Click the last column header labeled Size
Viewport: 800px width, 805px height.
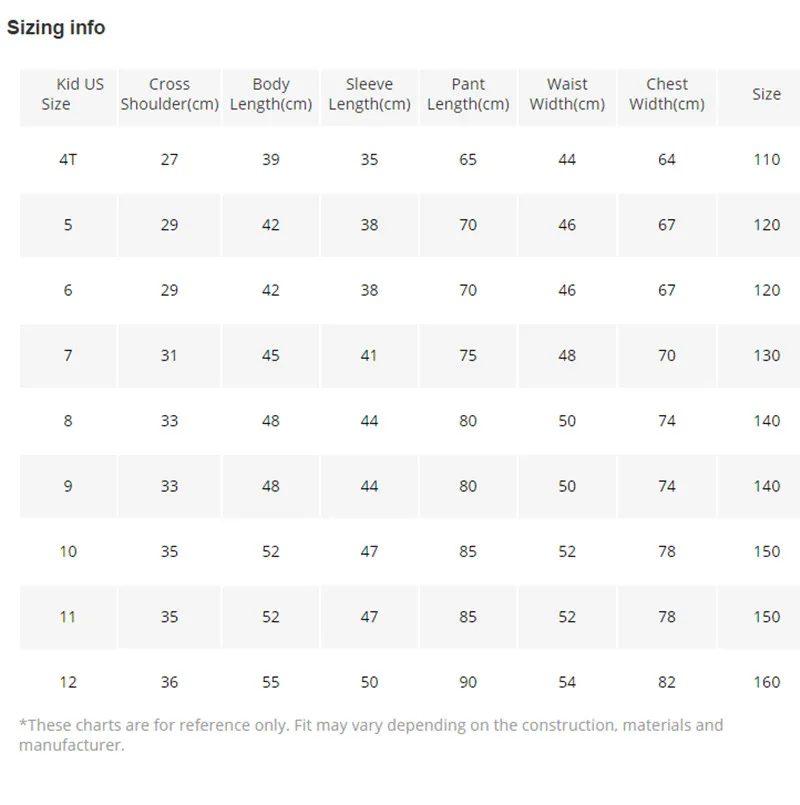[x=766, y=94]
